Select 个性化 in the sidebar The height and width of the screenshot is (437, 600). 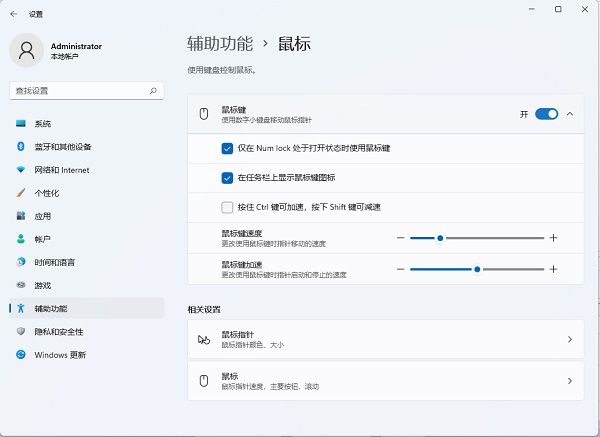(46, 193)
